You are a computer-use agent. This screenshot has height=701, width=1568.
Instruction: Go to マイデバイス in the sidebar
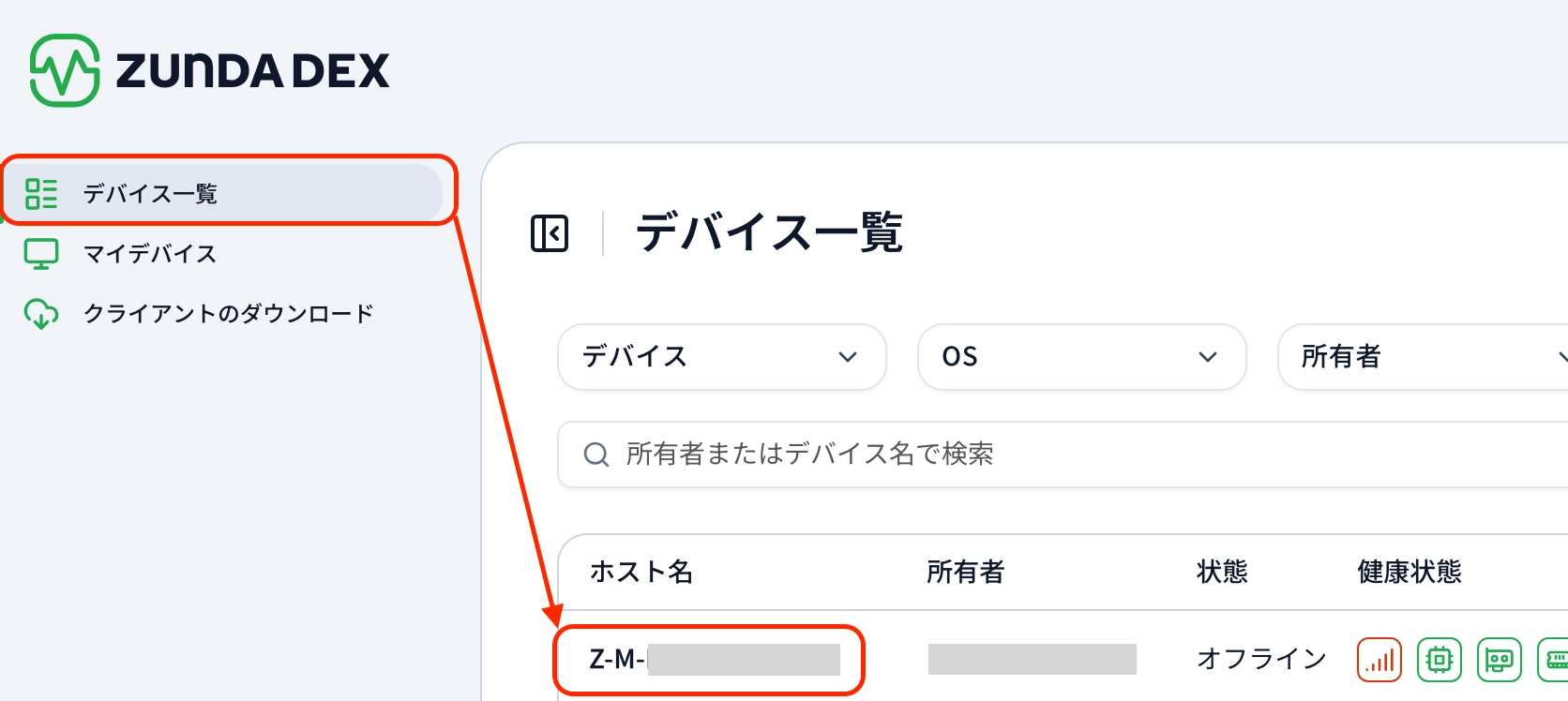tap(150, 254)
